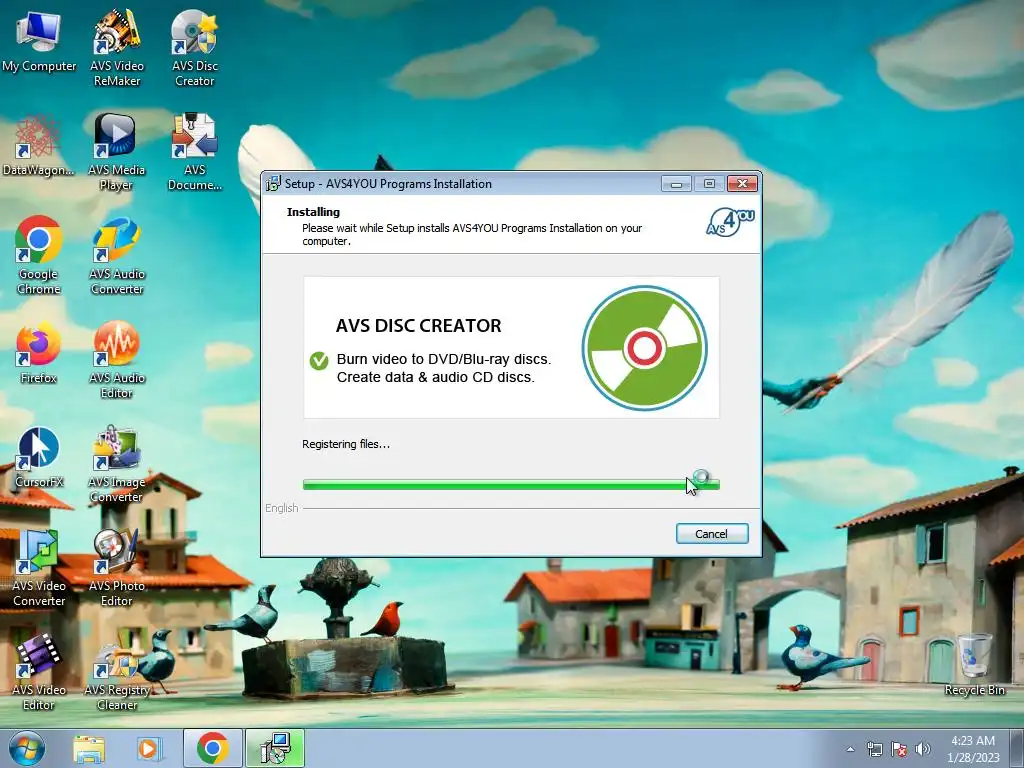This screenshot has width=1024, height=768.
Task: Select the AVS Audio Converter shortcut
Action: (x=117, y=255)
